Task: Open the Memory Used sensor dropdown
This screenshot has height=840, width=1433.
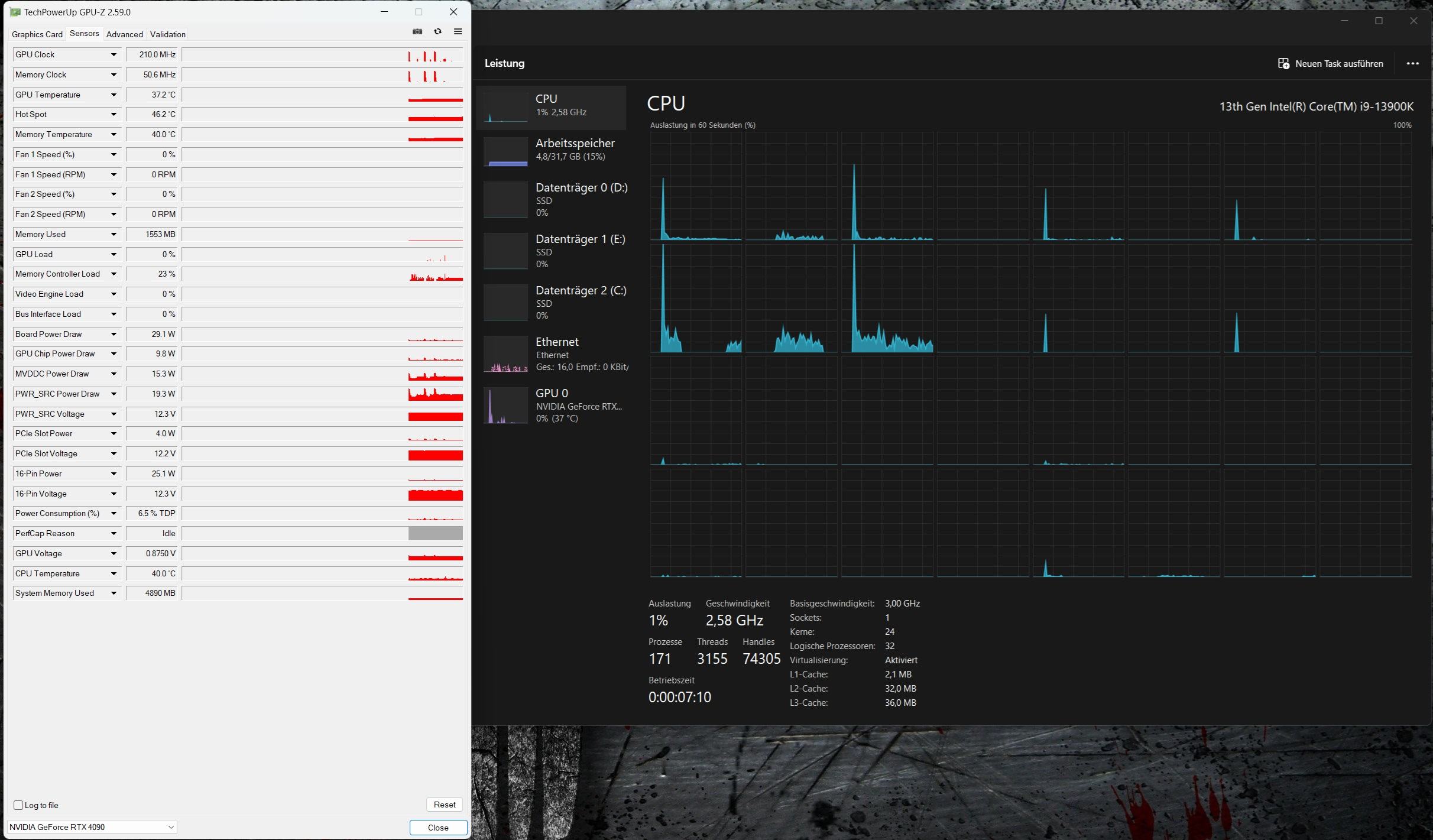Action: (114, 235)
